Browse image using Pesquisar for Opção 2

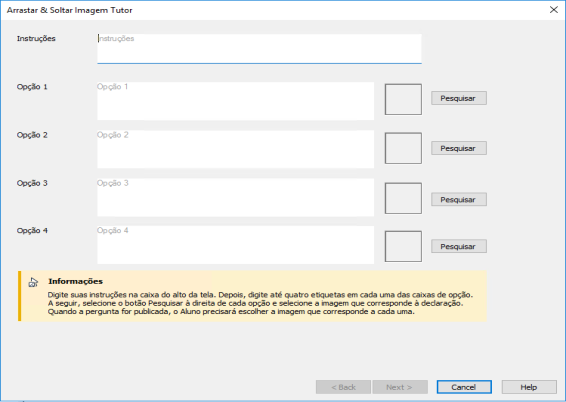459,148
